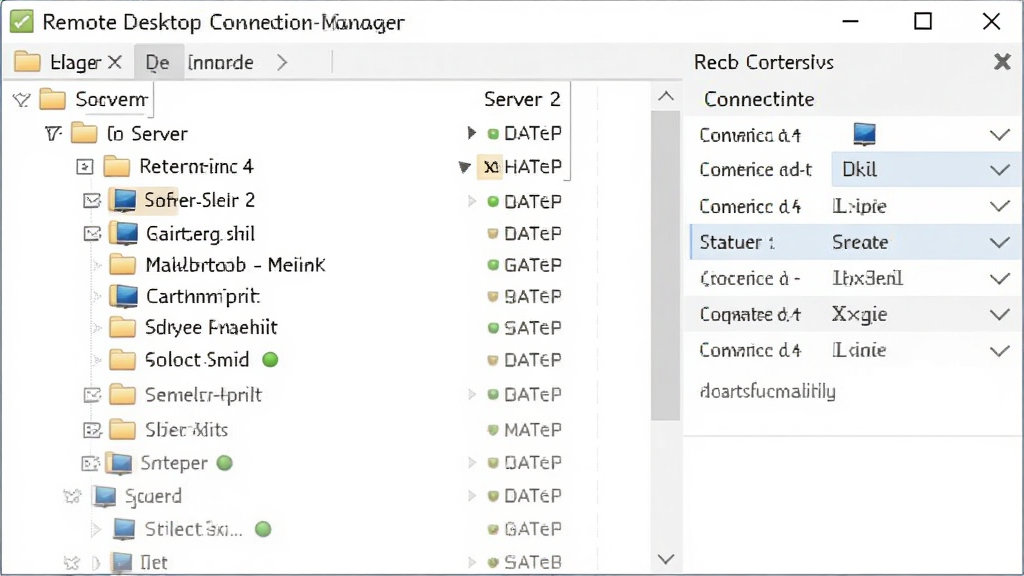Open the Coqnatee d.4 Xxgie dropdown
Viewport: 1024px width, 576px height.
tap(999, 315)
